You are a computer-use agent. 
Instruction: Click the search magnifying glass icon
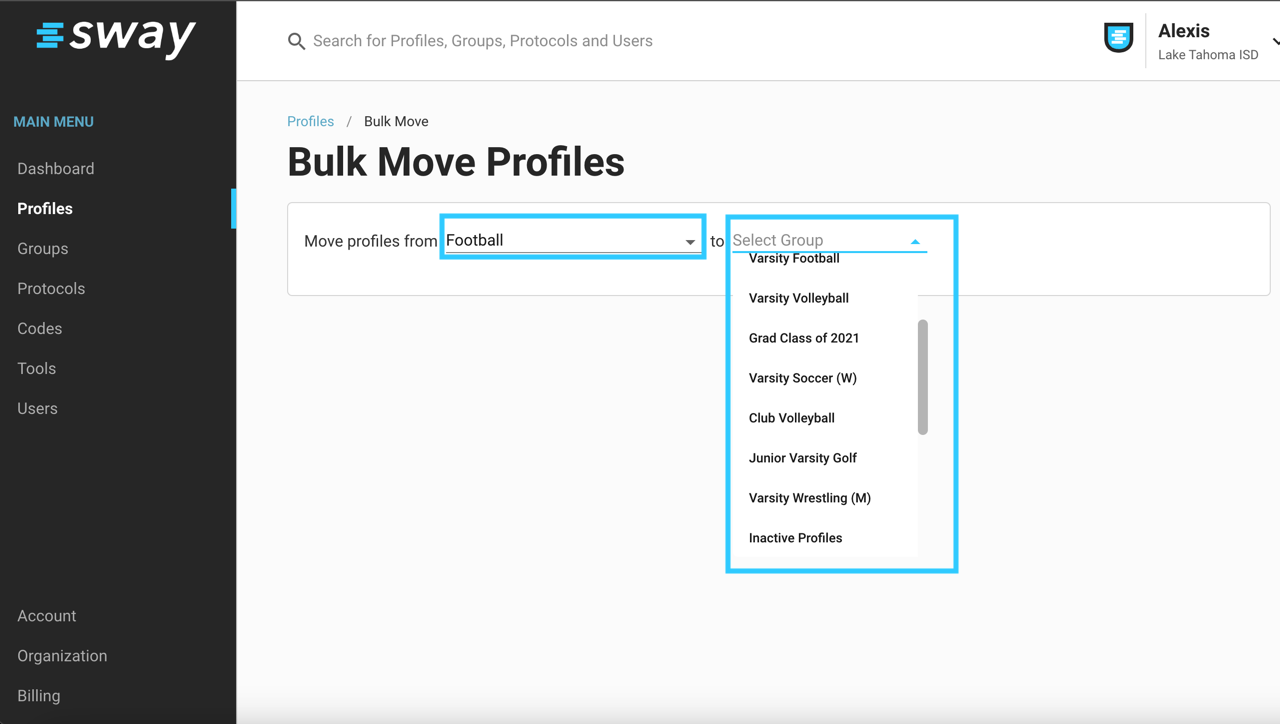(x=296, y=41)
